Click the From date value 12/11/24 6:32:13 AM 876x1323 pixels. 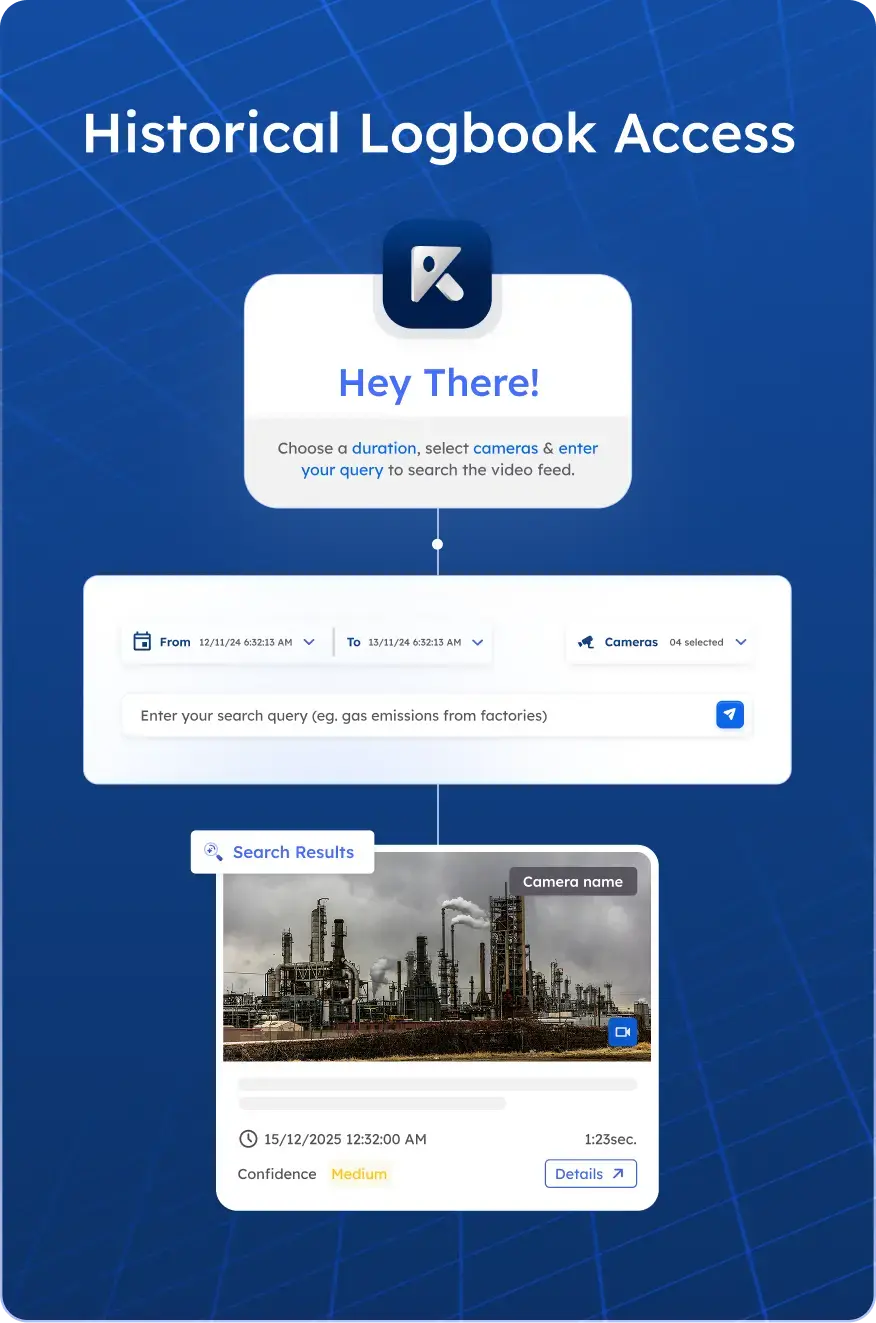(x=246, y=642)
